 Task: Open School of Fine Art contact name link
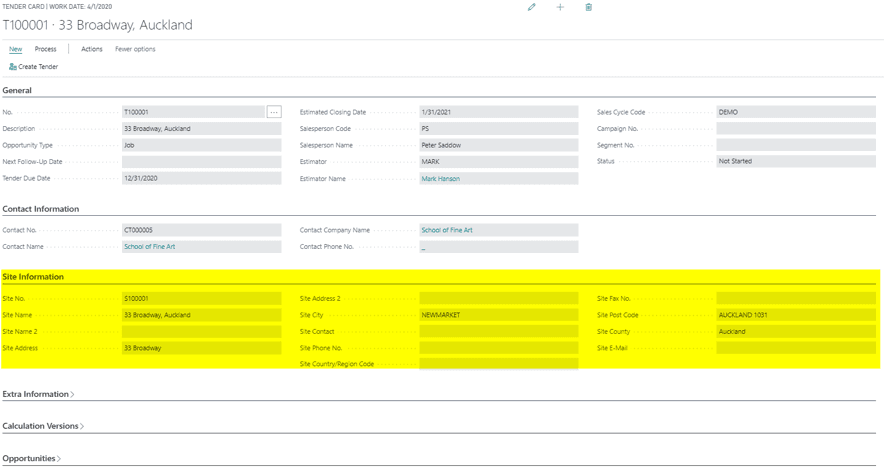point(149,247)
